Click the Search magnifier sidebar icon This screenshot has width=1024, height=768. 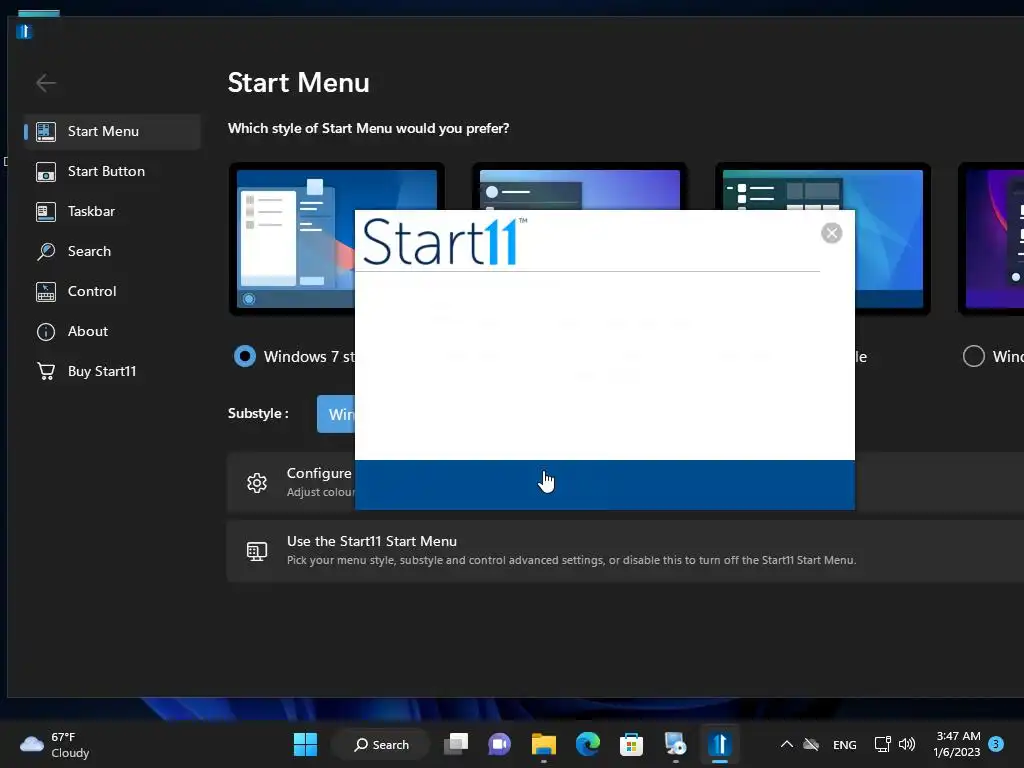click(46, 251)
